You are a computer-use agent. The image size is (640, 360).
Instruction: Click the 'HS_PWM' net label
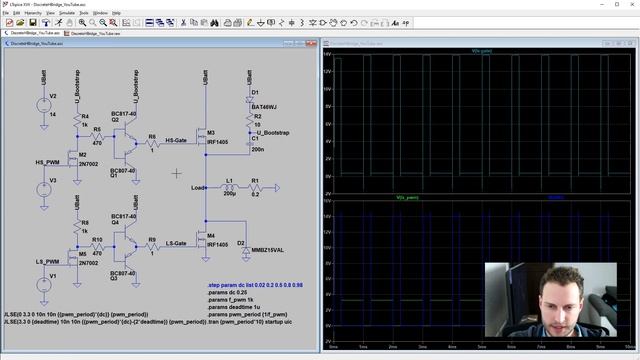47,162
